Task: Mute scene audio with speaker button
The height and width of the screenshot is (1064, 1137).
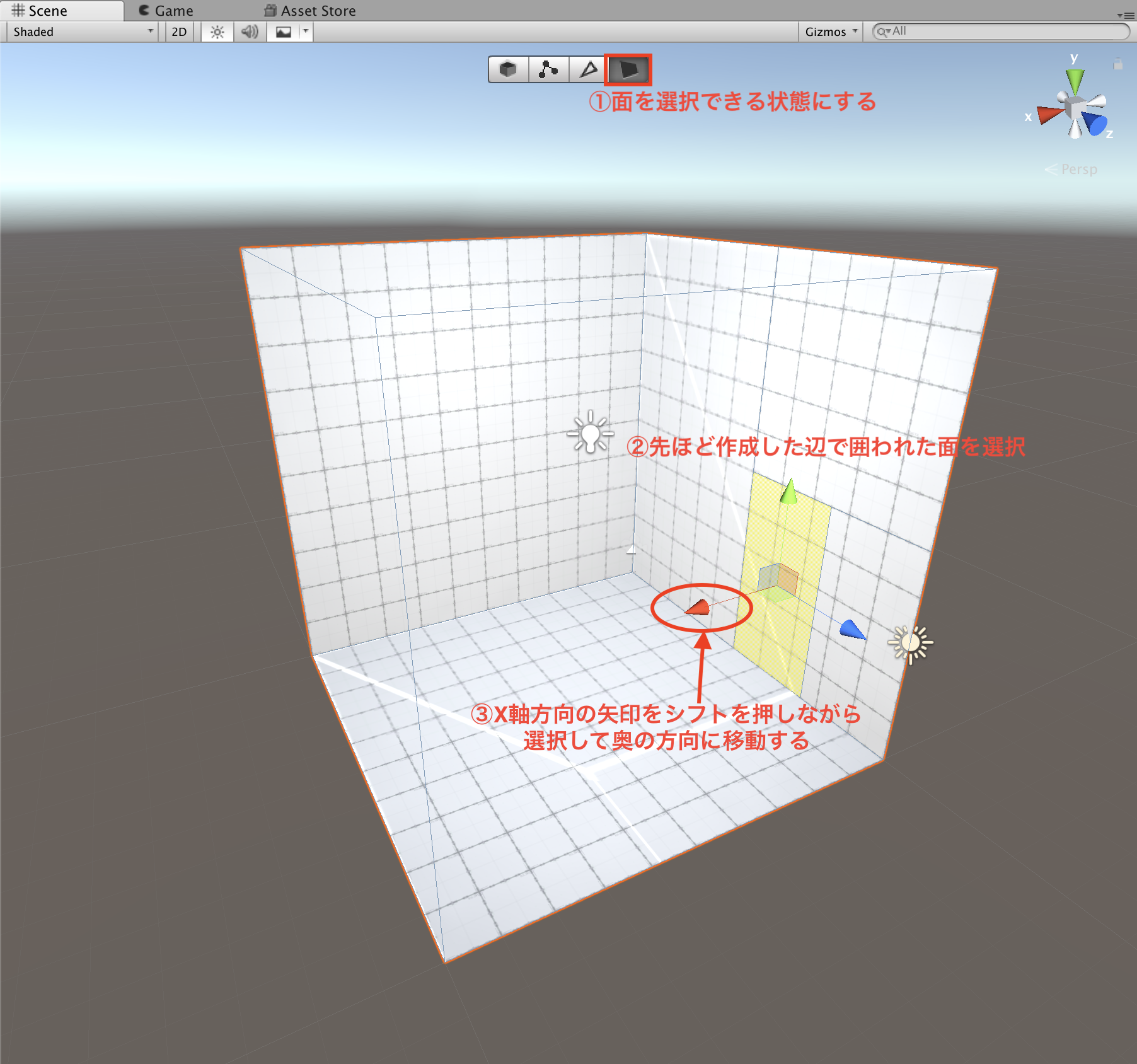Action: (x=250, y=32)
